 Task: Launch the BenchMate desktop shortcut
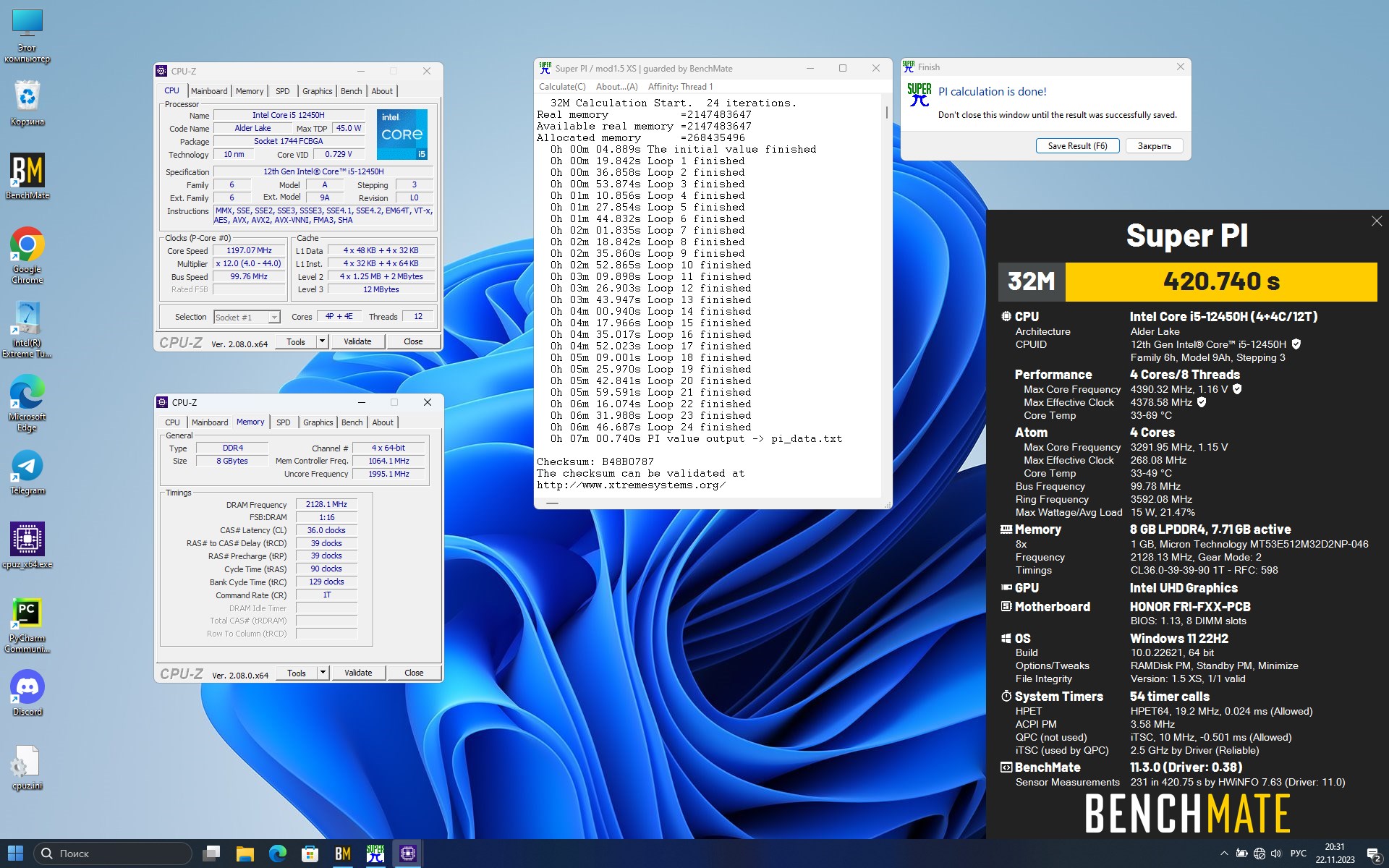[x=27, y=176]
